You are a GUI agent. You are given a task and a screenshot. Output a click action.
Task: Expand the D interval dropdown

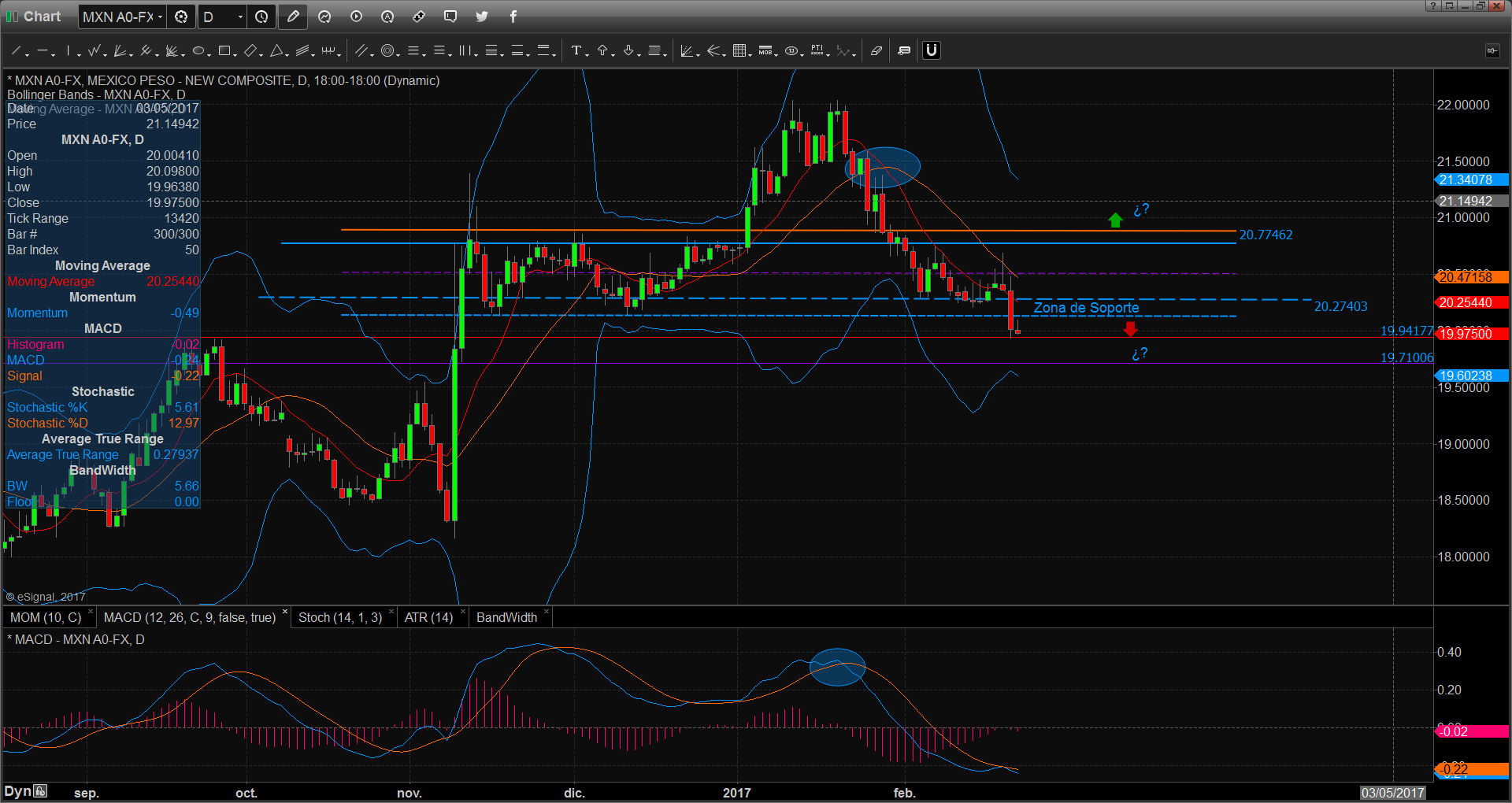click(x=240, y=17)
